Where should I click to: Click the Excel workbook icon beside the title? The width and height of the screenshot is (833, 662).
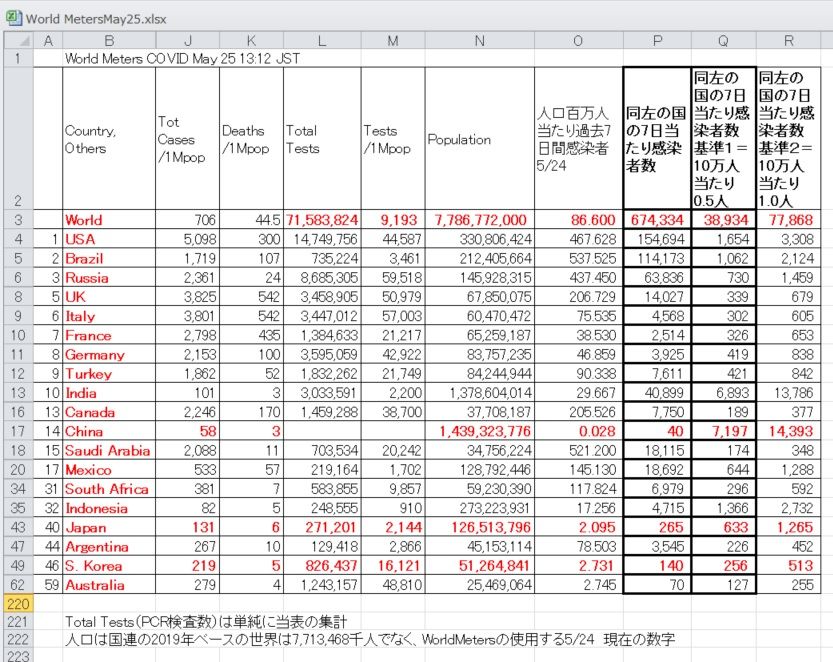(x=13, y=18)
